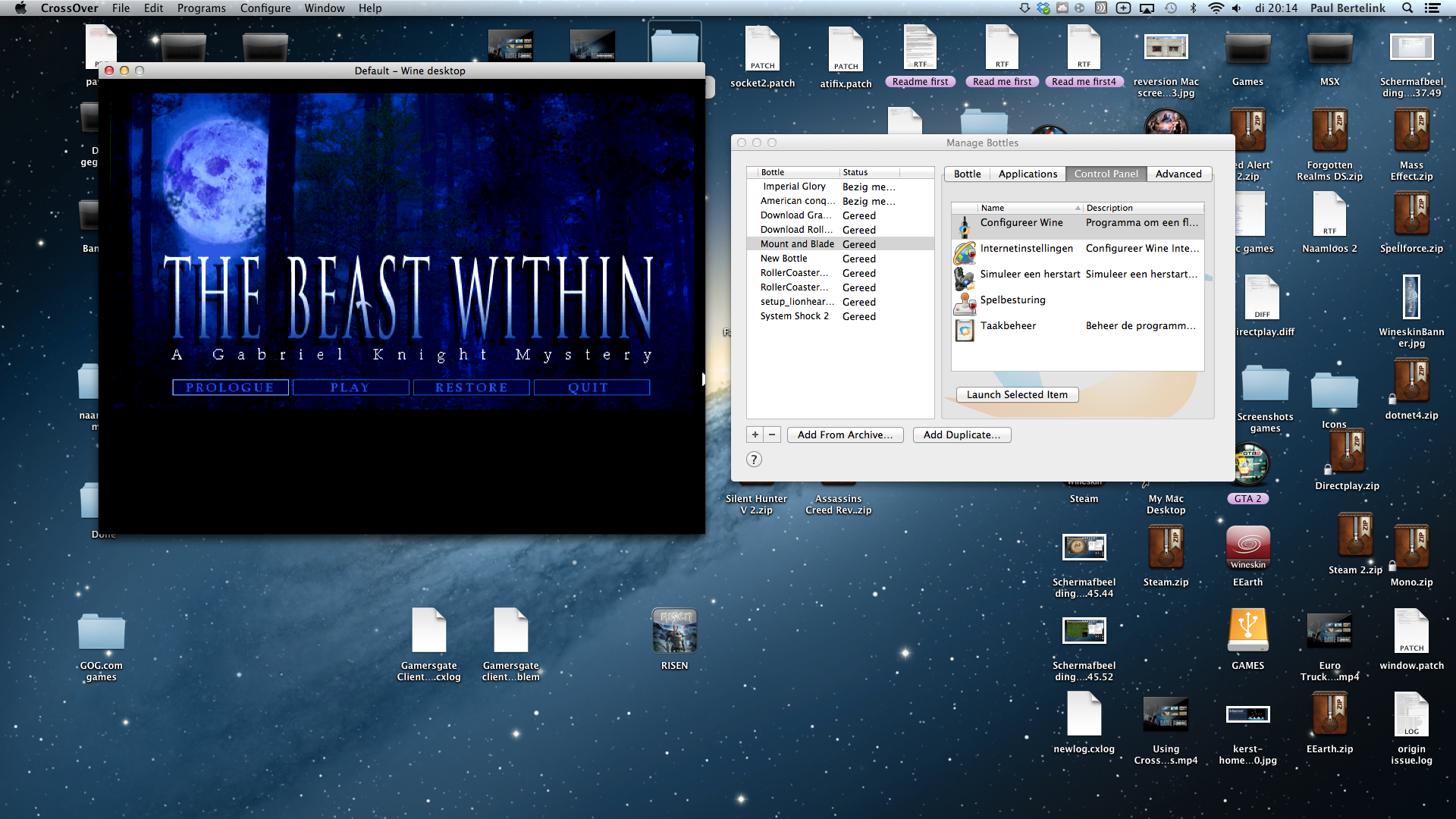Select the Control Panel tab
The image size is (1456, 819).
[1106, 174]
